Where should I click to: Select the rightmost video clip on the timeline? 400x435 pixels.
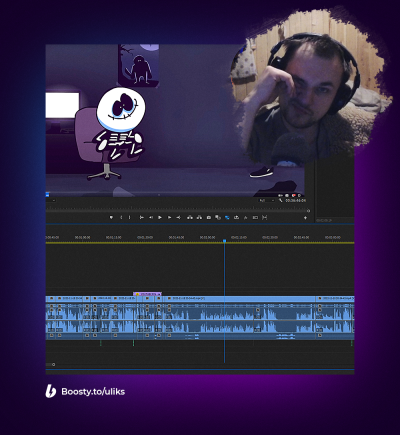[x=335, y=299]
